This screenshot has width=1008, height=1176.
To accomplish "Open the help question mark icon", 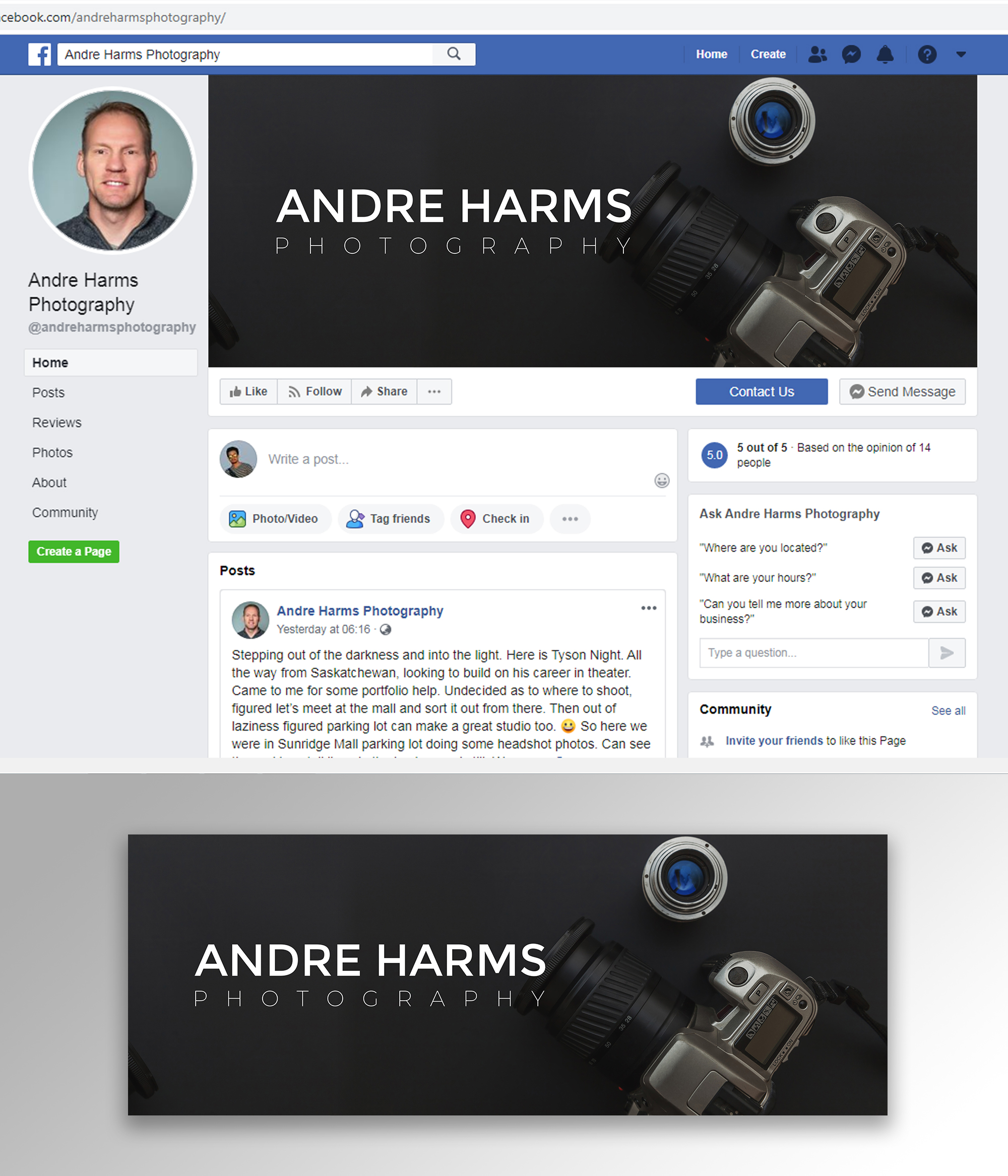I will 927,54.
